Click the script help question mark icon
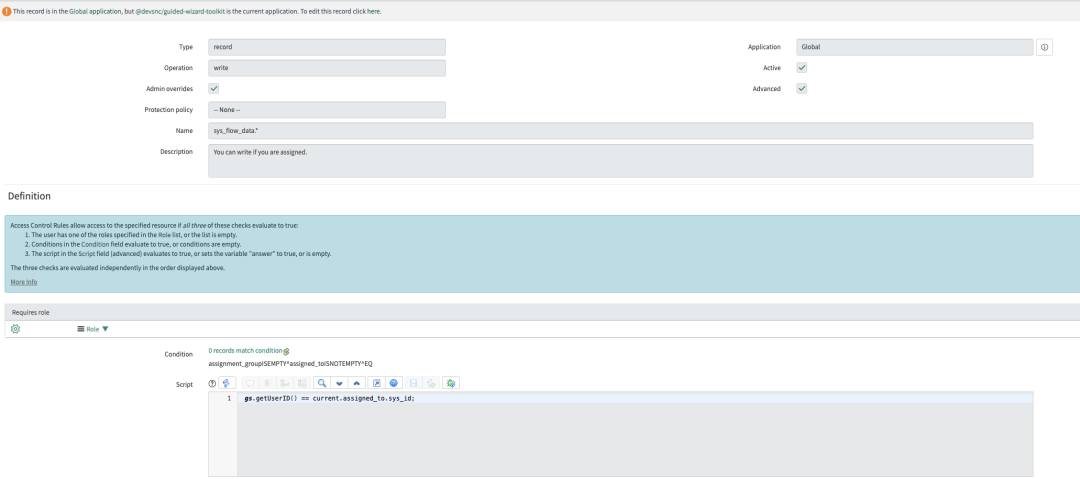This screenshot has height=479, width=1080. tap(212, 384)
